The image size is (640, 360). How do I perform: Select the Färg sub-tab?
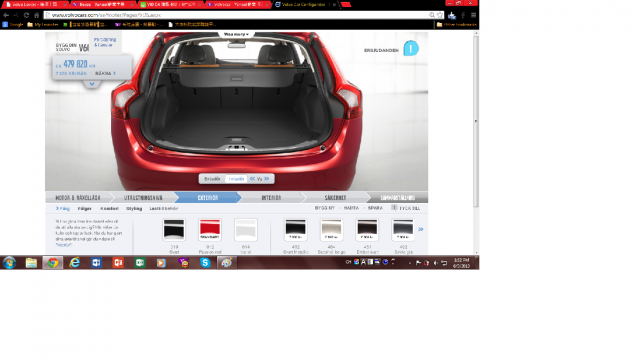(x=63, y=209)
